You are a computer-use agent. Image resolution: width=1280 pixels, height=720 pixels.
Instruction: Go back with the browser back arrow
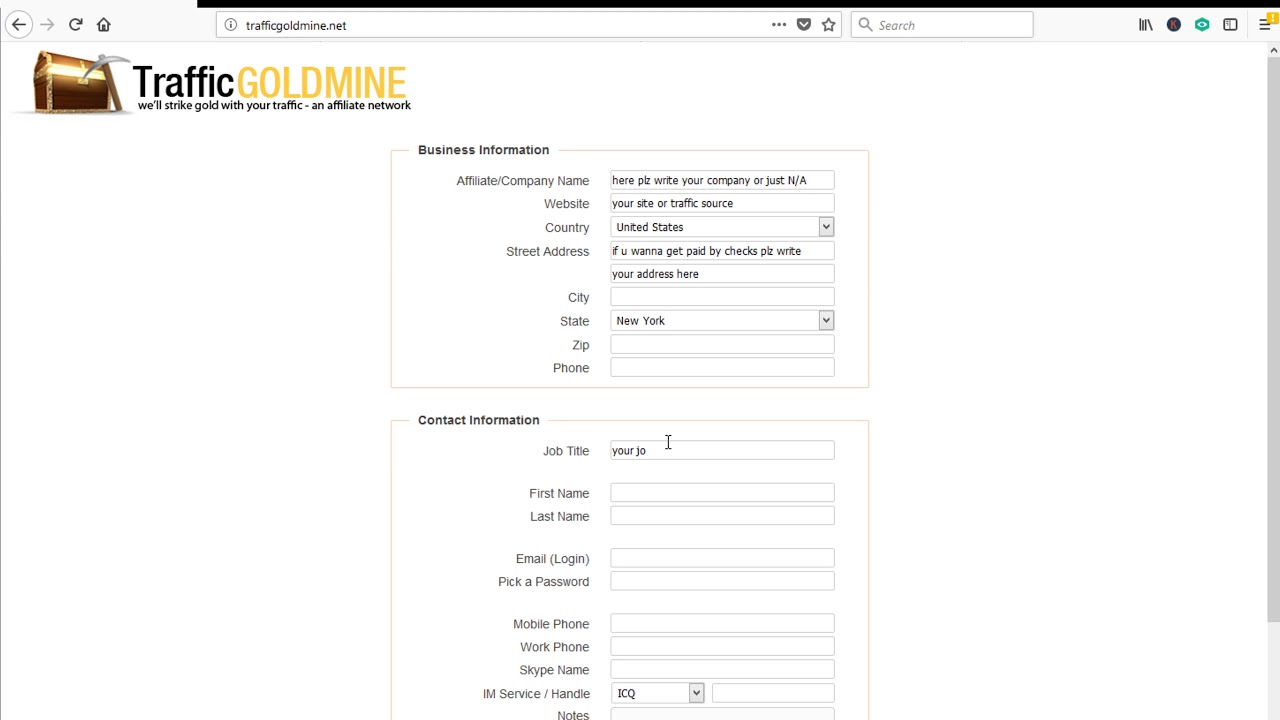[19, 25]
